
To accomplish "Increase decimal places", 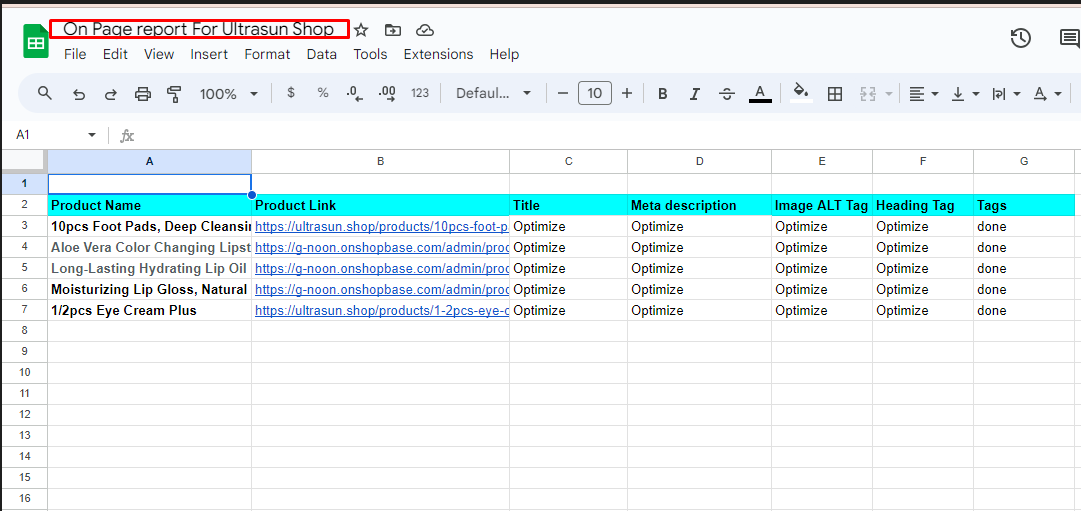I will [387, 94].
